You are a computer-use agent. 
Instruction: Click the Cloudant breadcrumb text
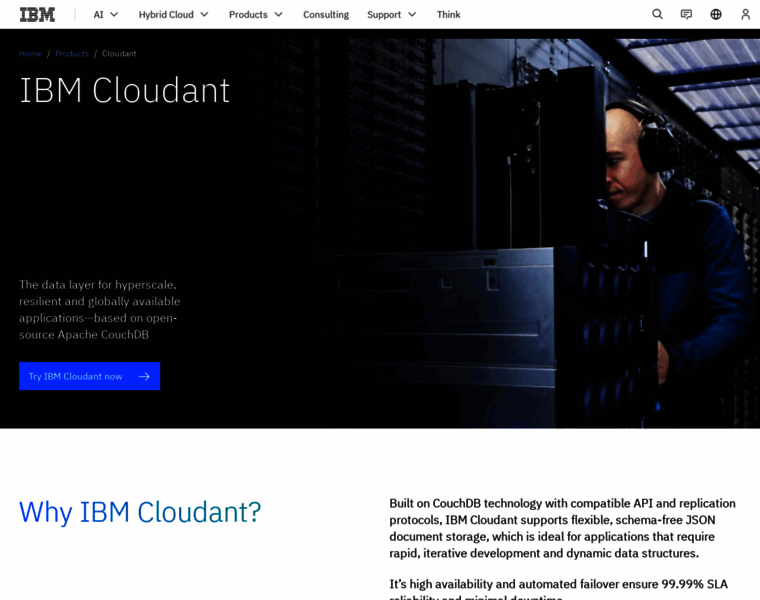[x=119, y=54]
